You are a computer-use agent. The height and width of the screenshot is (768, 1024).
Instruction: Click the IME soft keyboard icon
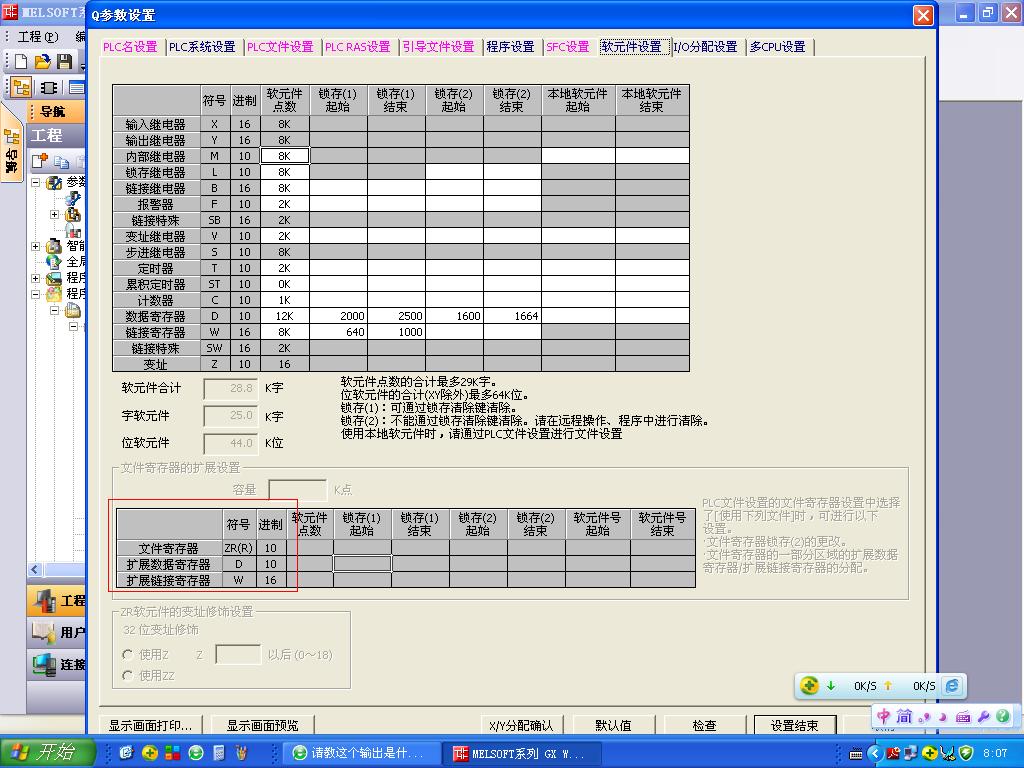963,716
